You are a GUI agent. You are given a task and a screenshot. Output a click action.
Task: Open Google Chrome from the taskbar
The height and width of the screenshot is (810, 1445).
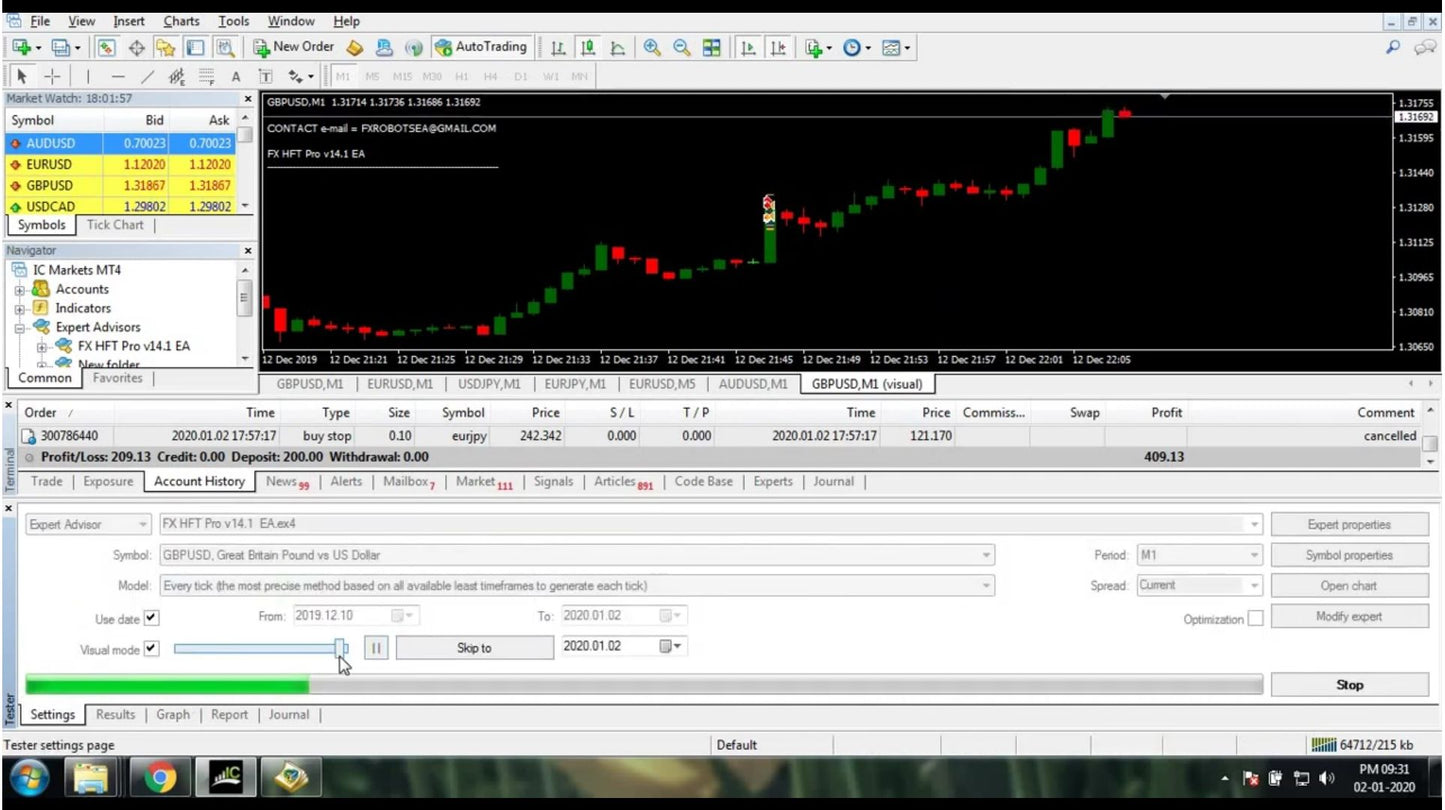click(158, 776)
